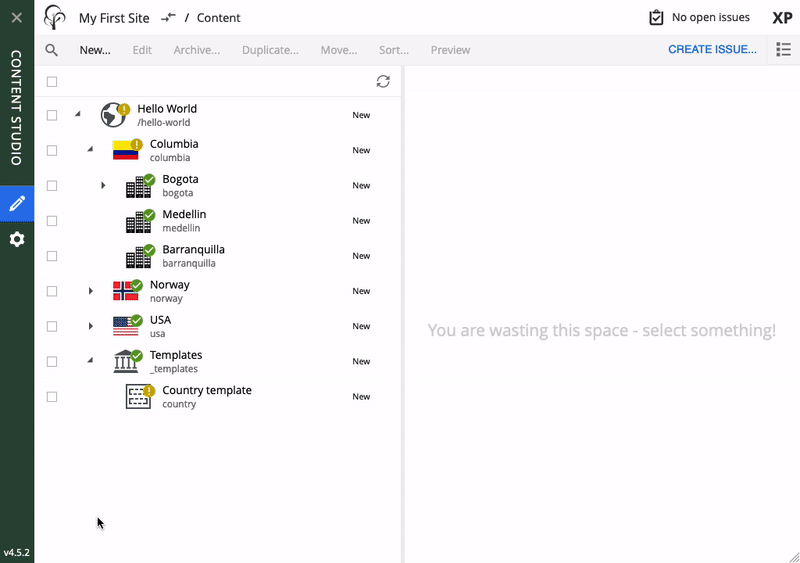Check the Hello World row checkbox
This screenshot has height=563, width=800.
[x=52, y=115]
